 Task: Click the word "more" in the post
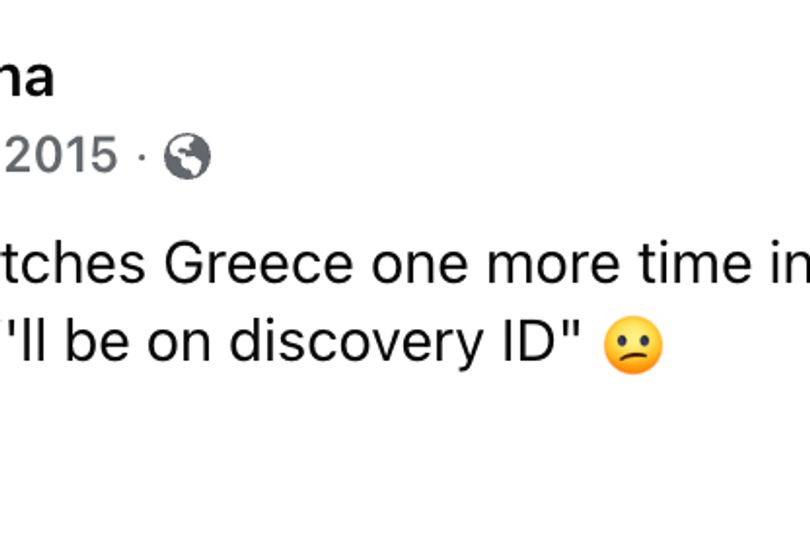pyautogui.click(x=553, y=264)
